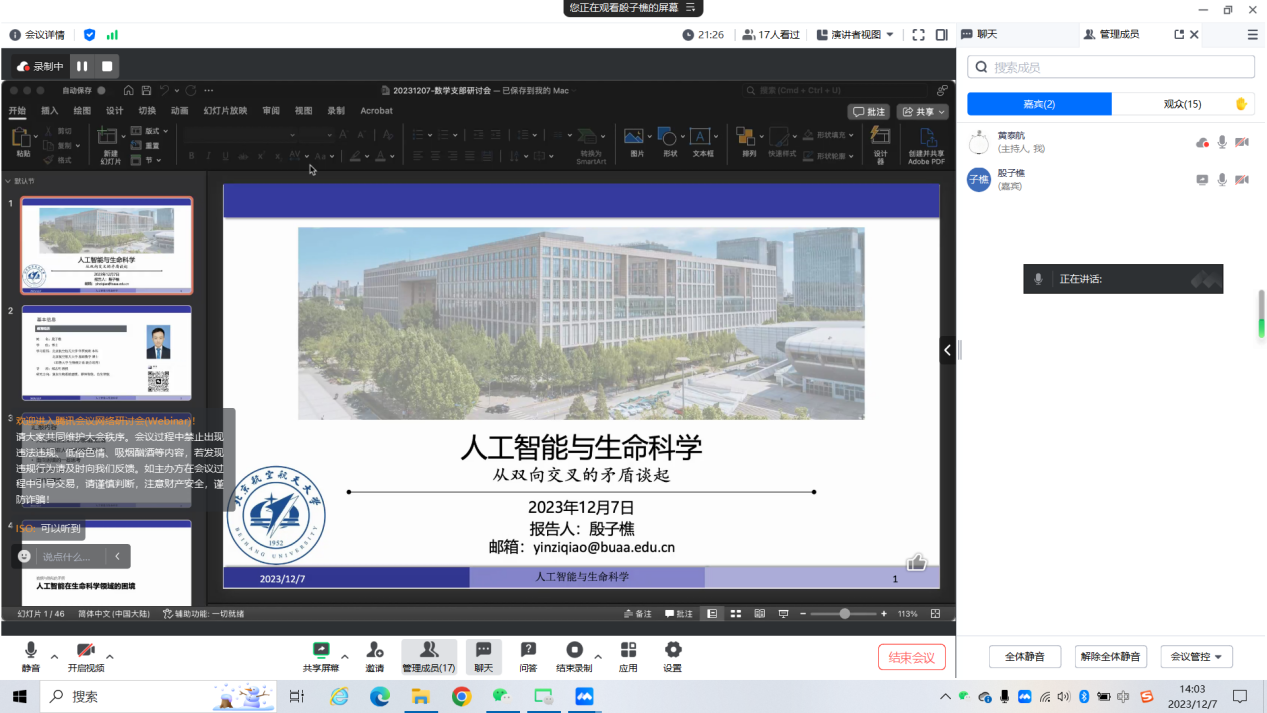Stop the recording with the square button
This screenshot has width=1267, height=713.
coord(107,67)
